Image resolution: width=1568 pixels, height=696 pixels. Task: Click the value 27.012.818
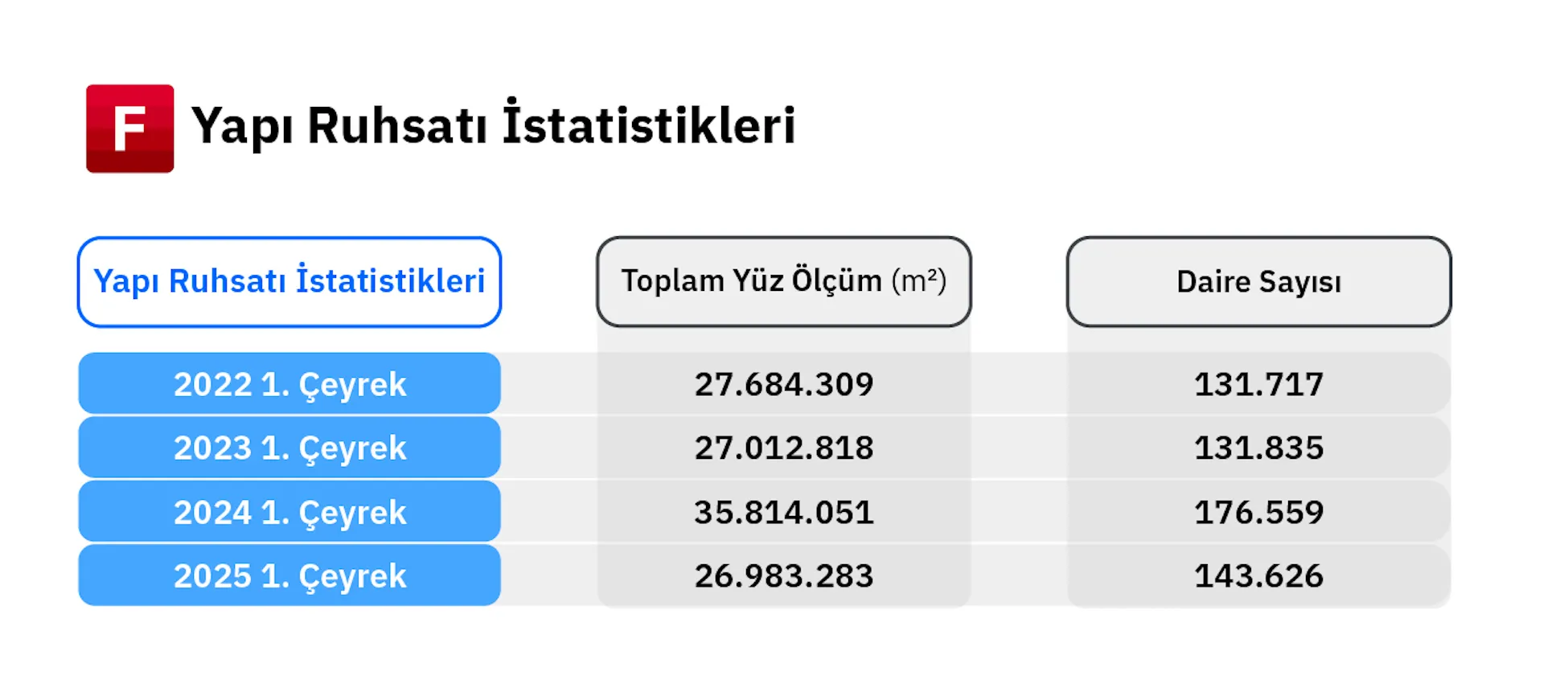pyautogui.click(x=784, y=448)
